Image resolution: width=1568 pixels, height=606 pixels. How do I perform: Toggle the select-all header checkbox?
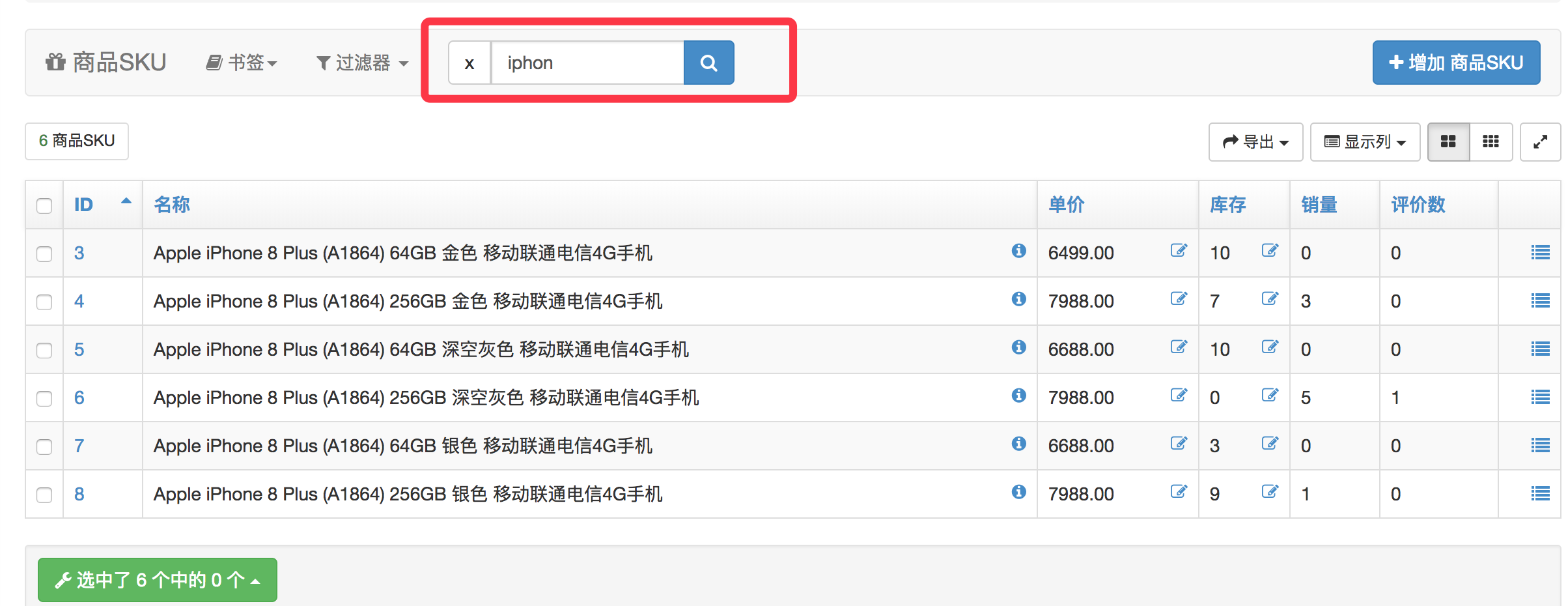pos(44,205)
